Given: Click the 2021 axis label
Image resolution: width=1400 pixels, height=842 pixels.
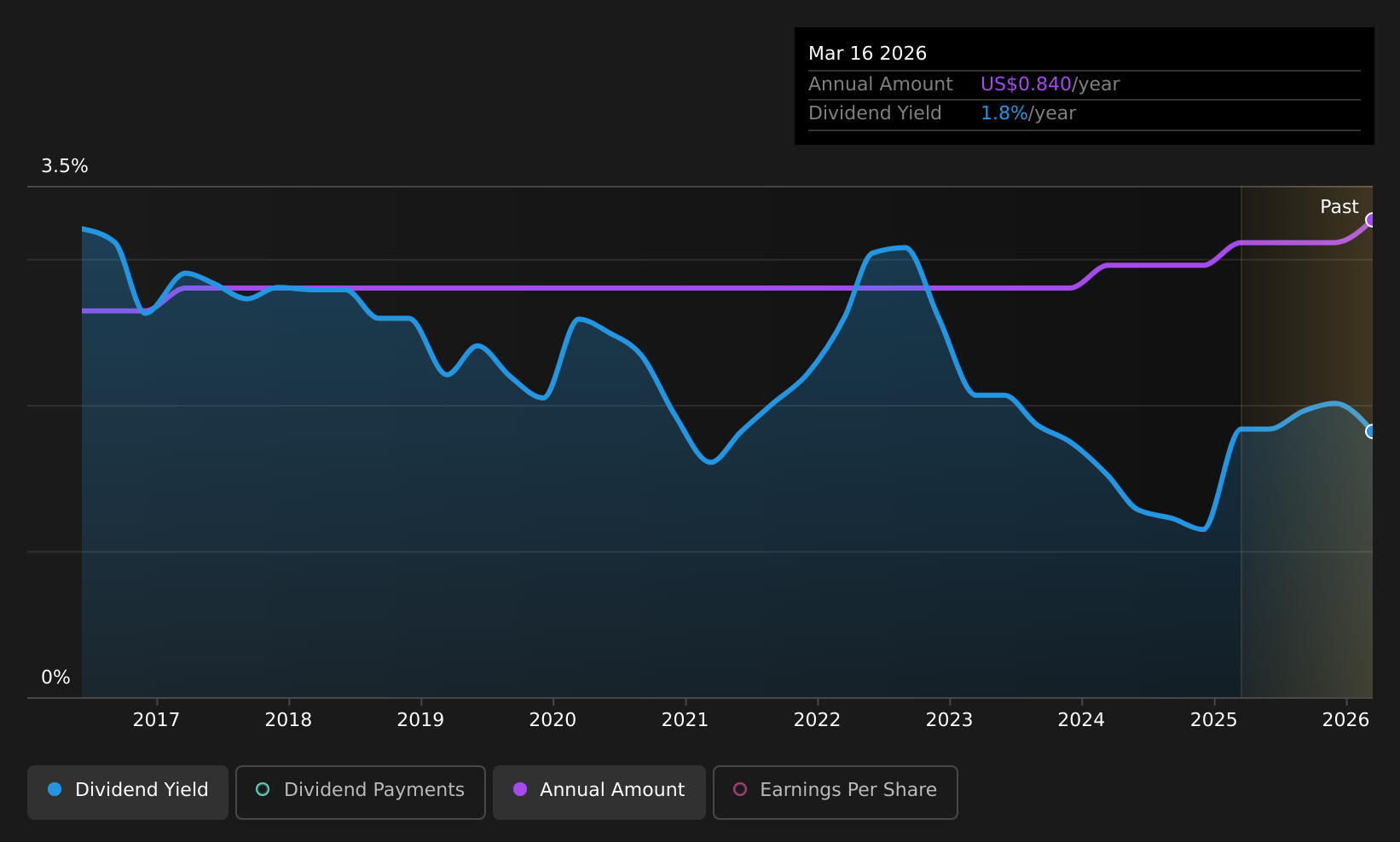Looking at the screenshot, I should point(686,720).
